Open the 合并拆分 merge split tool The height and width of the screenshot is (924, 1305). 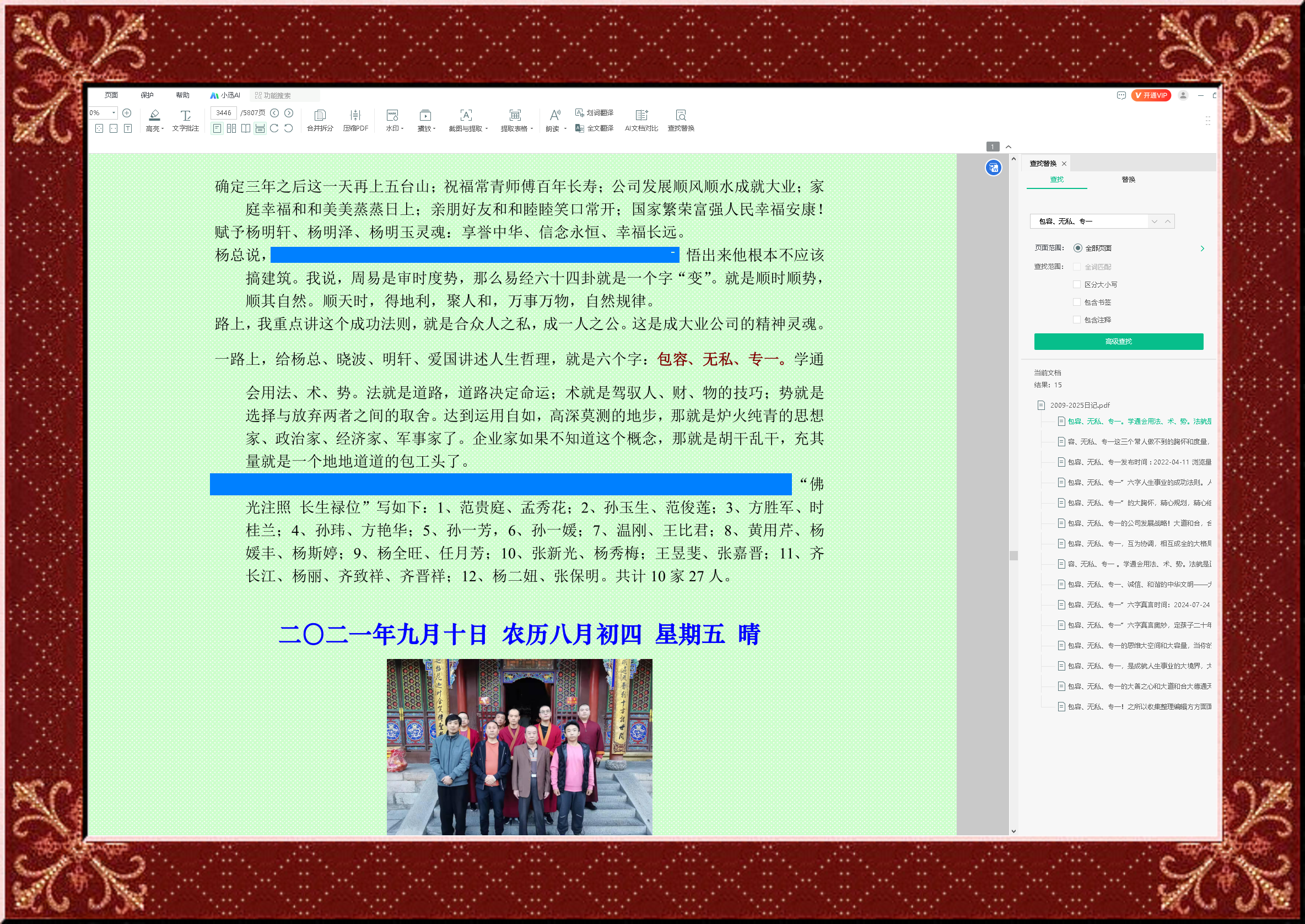click(x=320, y=116)
